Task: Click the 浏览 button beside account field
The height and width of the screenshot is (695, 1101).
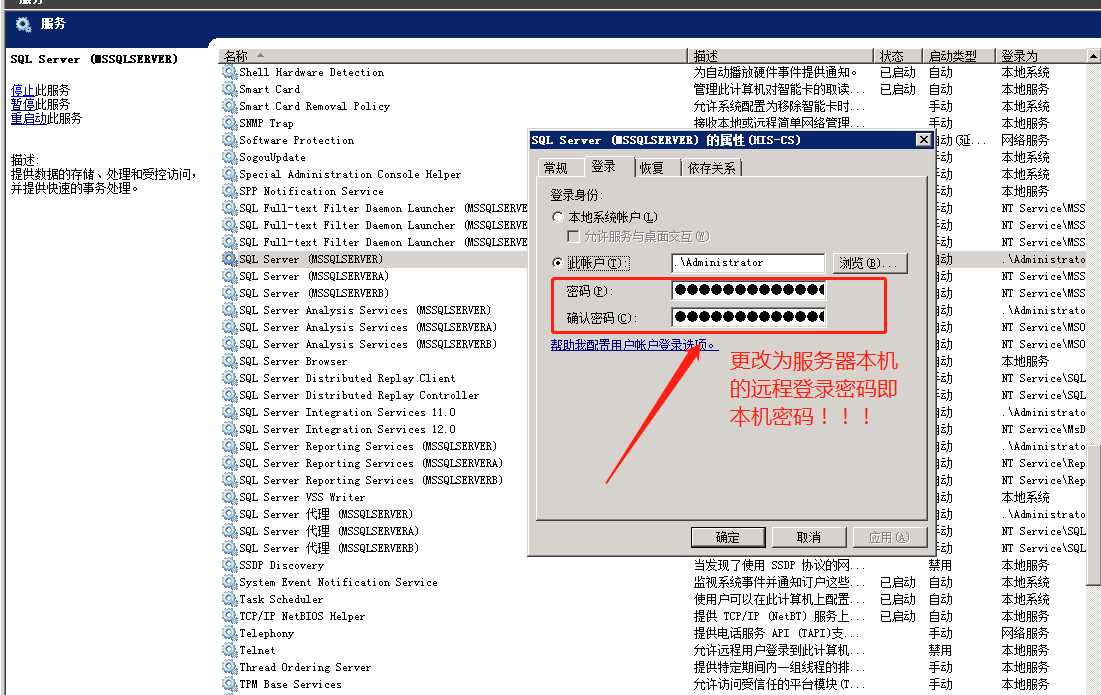Action: click(x=869, y=263)
